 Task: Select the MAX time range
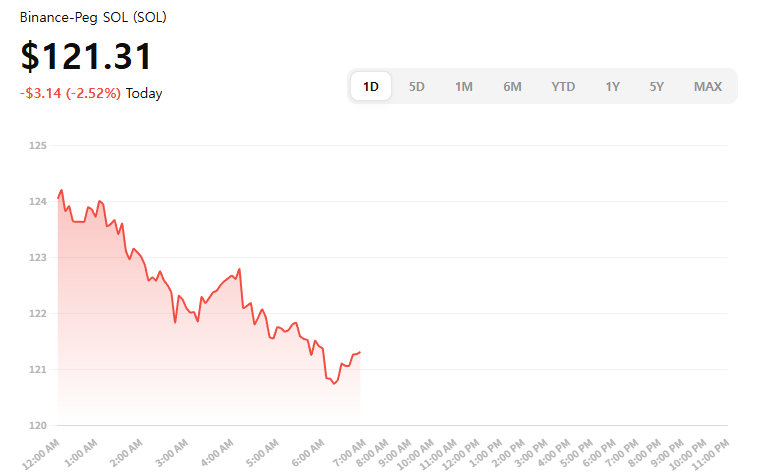(708, 86)
